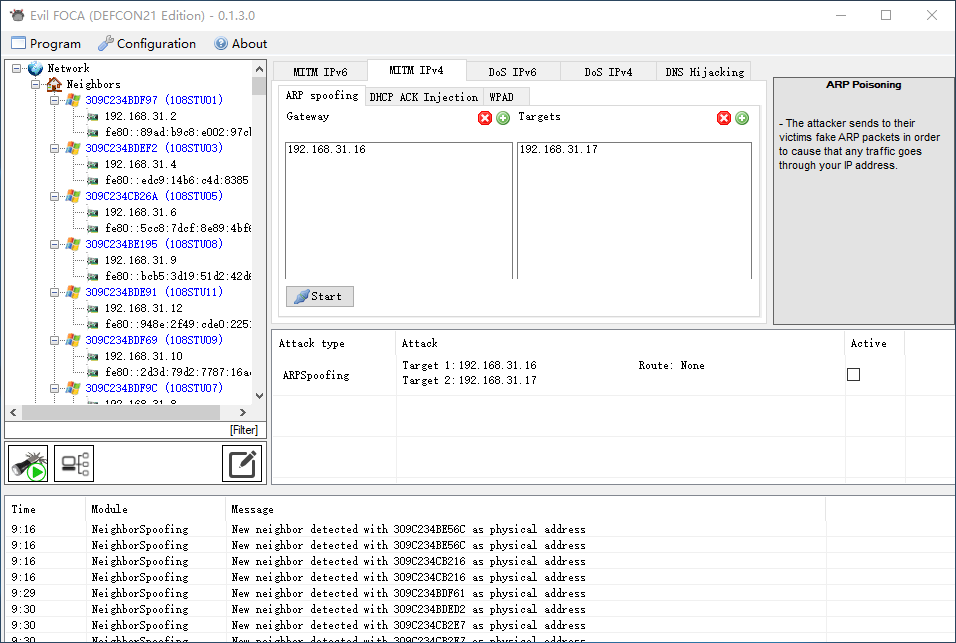Click Windows icon of 309C234BDF9C host
The width and height of the screenshot is (956, 643).
tap(73, 388)
